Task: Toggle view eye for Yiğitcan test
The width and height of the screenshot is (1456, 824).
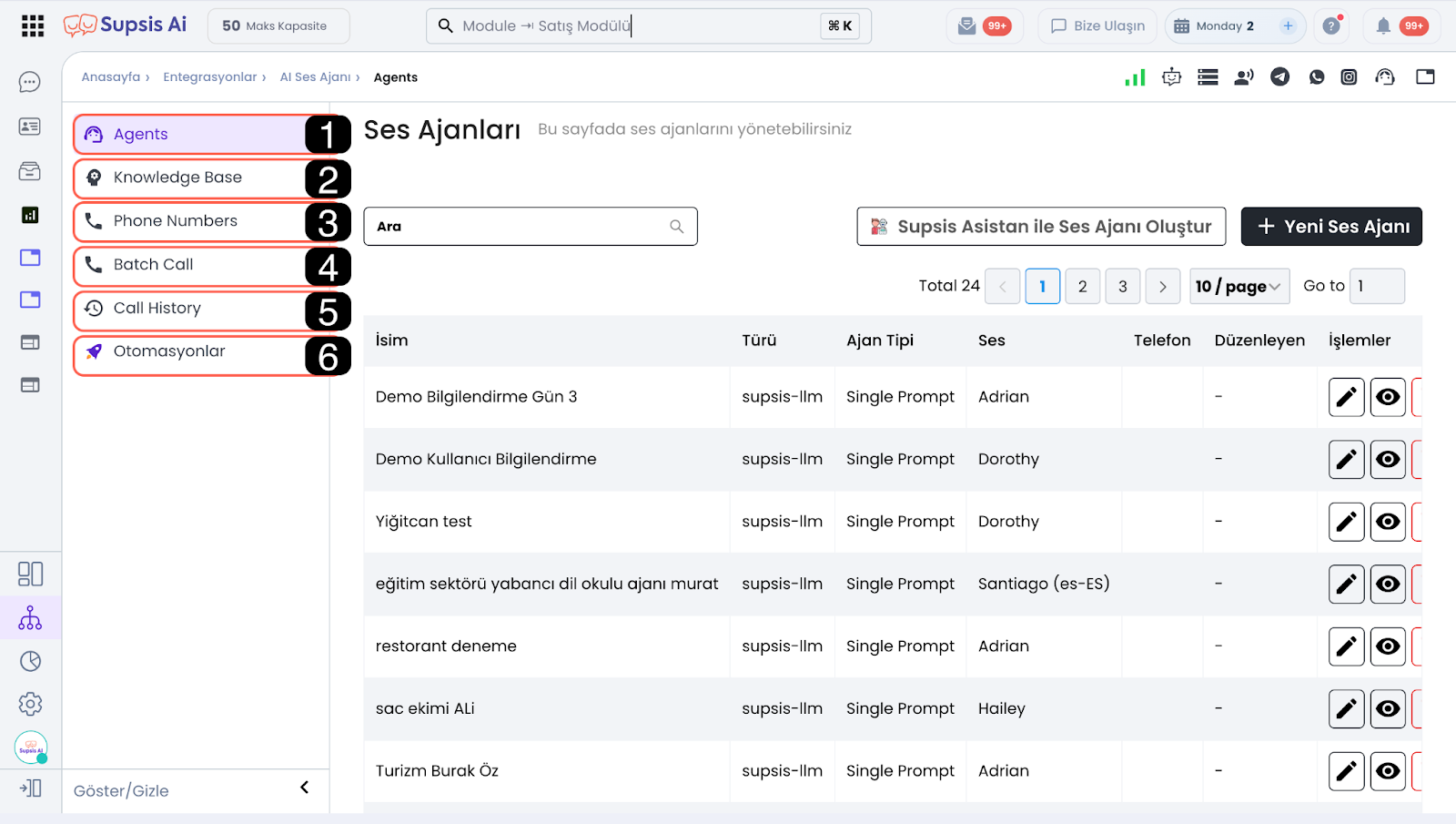Action: pos(1388,522)
